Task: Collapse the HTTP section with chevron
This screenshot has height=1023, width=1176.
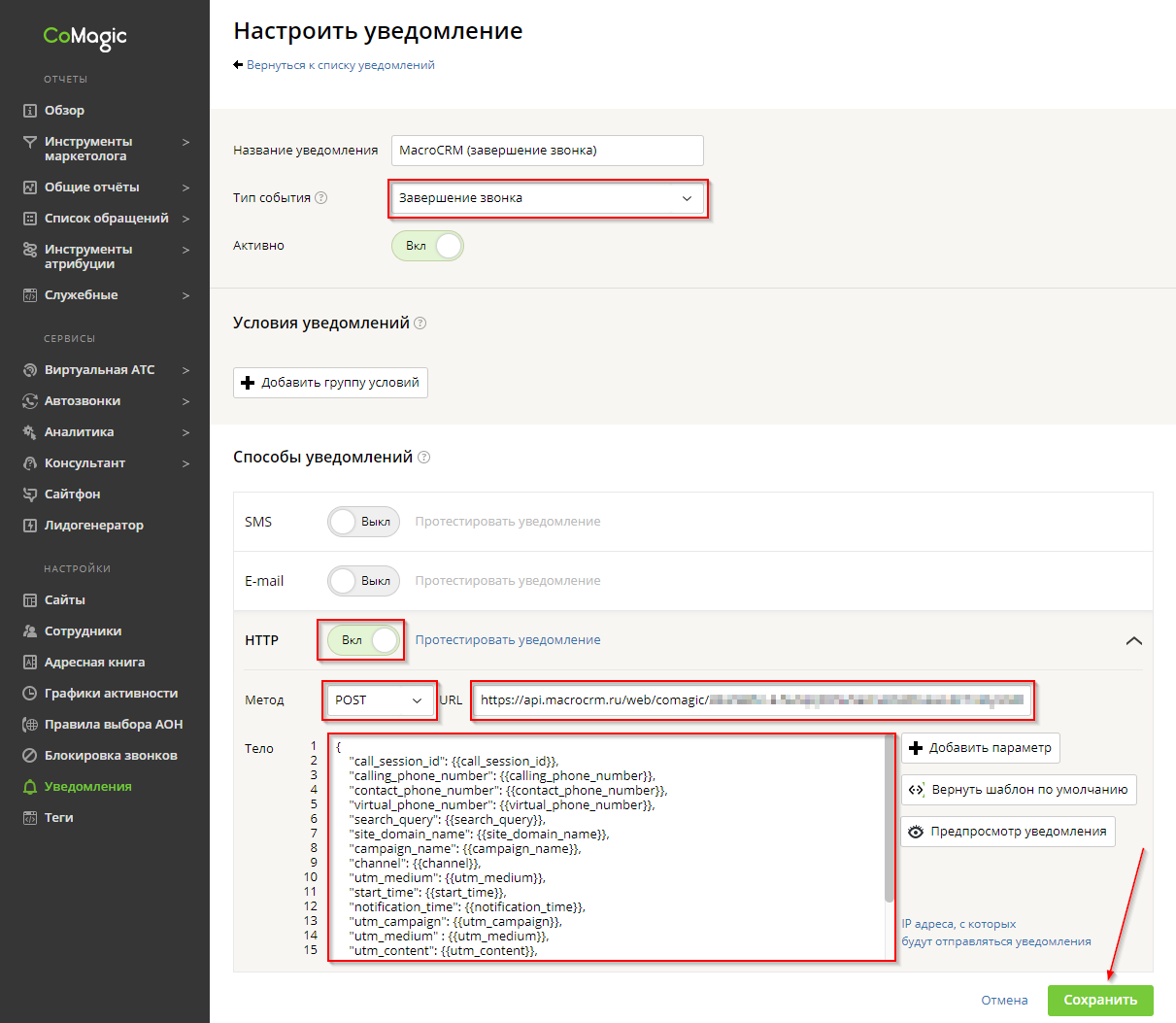Action: point(1133,640)
